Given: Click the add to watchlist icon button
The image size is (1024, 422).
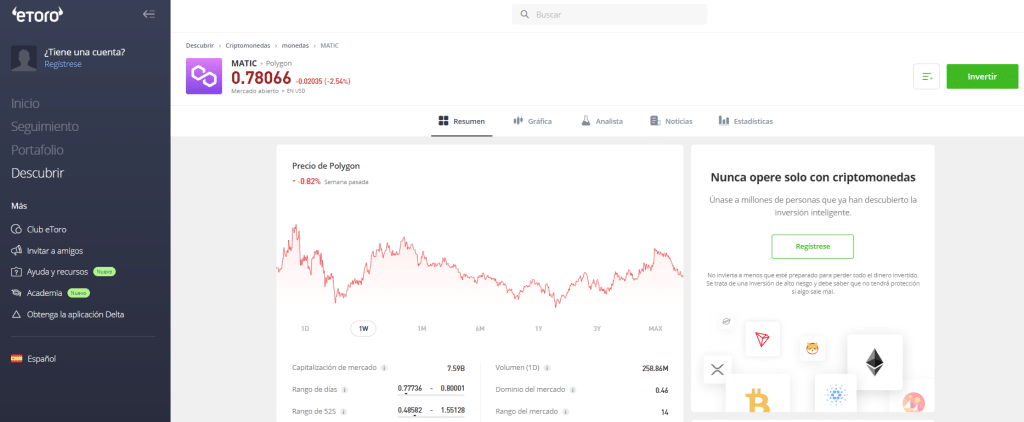Looking at the screenshot, I should 926,76.
